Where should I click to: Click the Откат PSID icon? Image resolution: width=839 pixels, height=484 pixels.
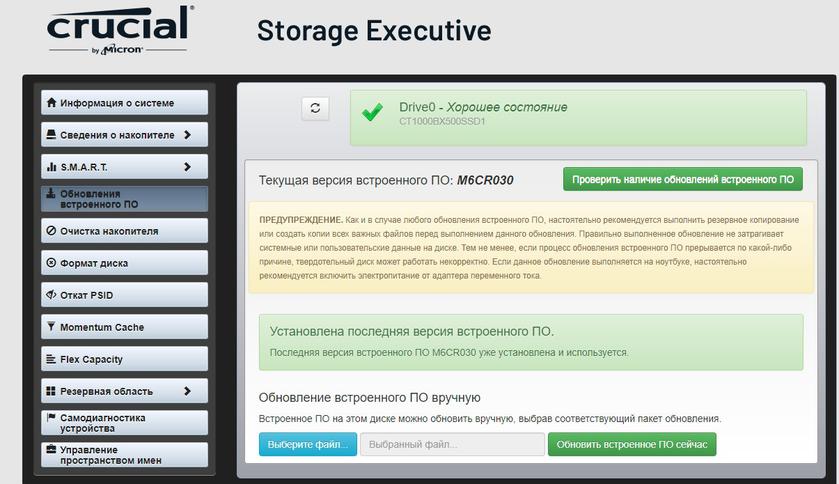tap(51, 295)
